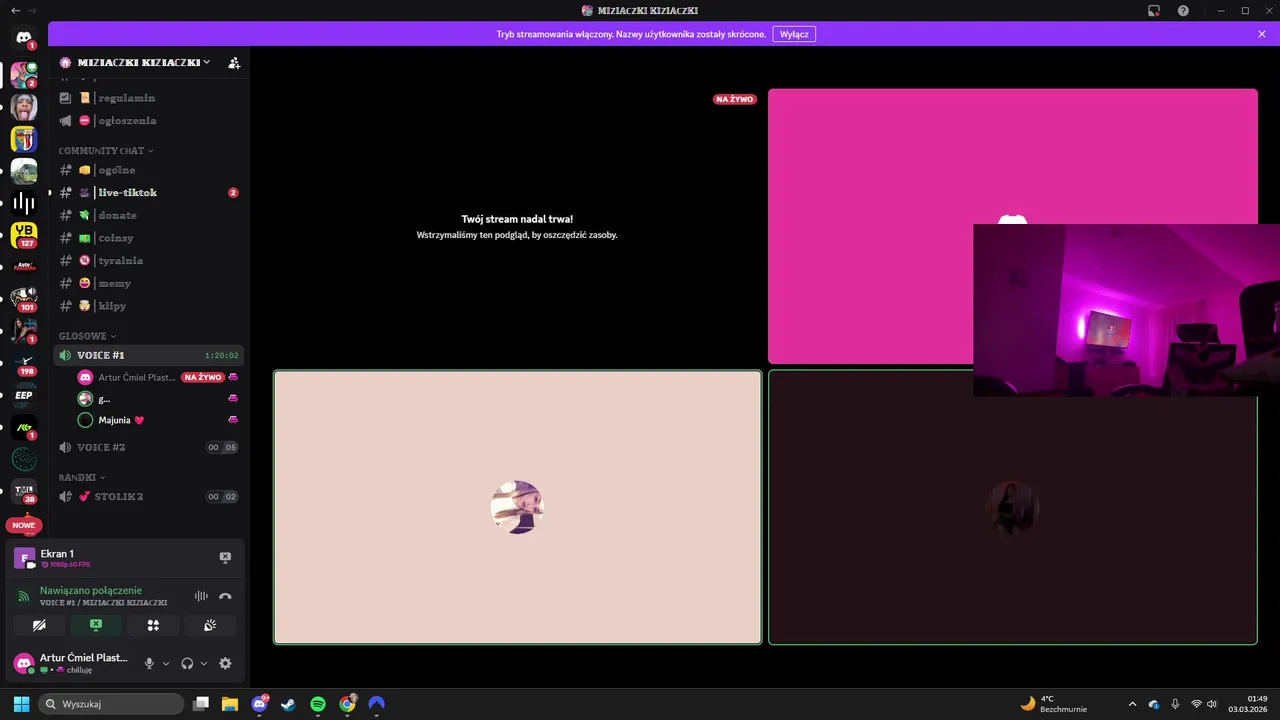Open the Steam taskbar icon
This screenshot has width=1280, height=720.
(288, 704)
